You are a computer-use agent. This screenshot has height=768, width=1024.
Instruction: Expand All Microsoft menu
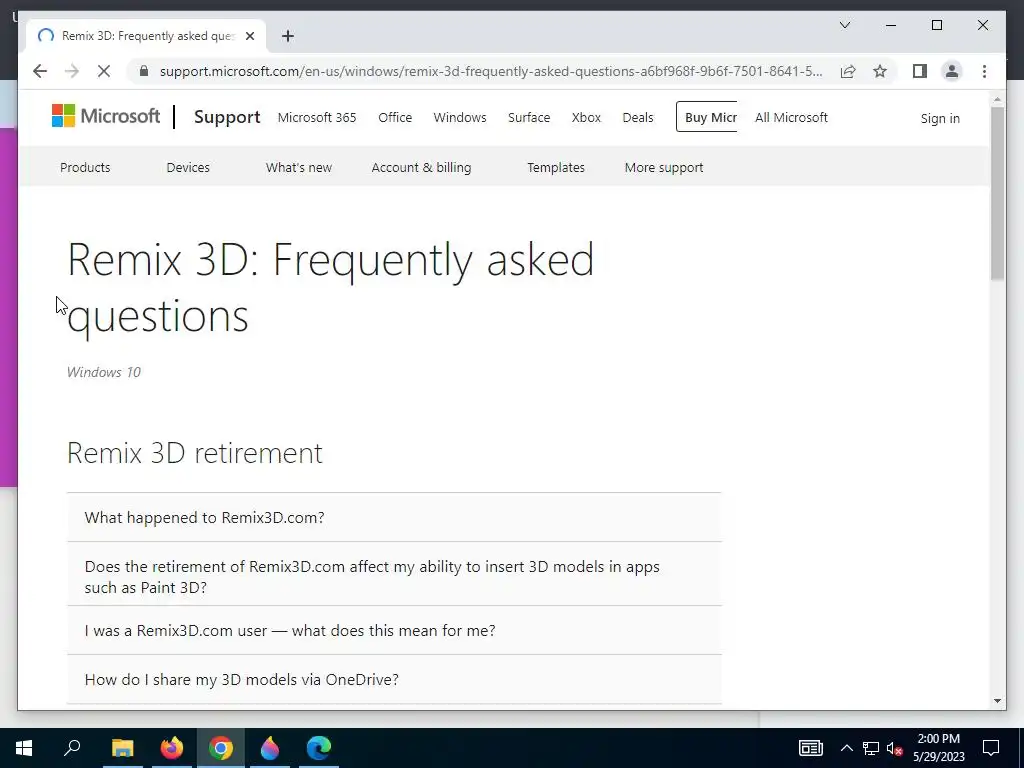[792, 118]
